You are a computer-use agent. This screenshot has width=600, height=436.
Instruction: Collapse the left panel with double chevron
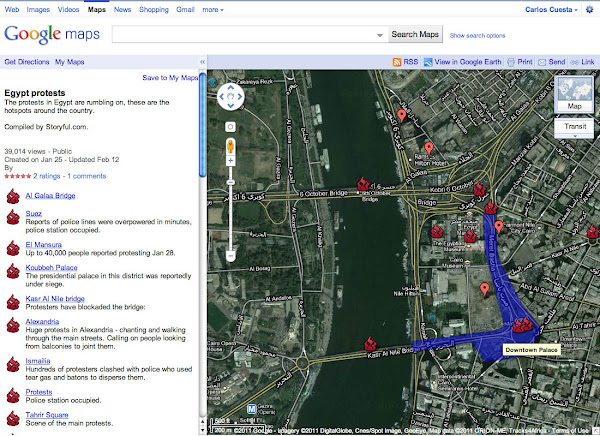(202, 62)
